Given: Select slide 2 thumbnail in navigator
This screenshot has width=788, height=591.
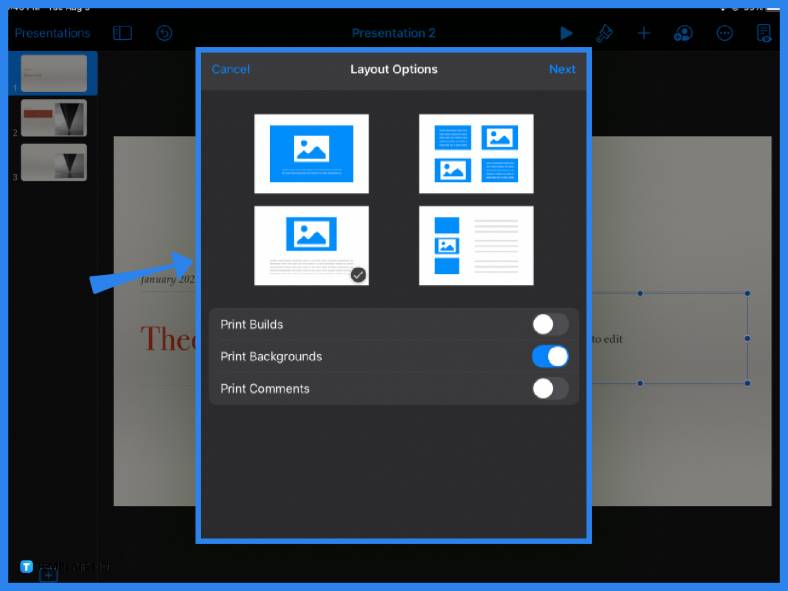Looking at the screenshot, I should [54, 118].
